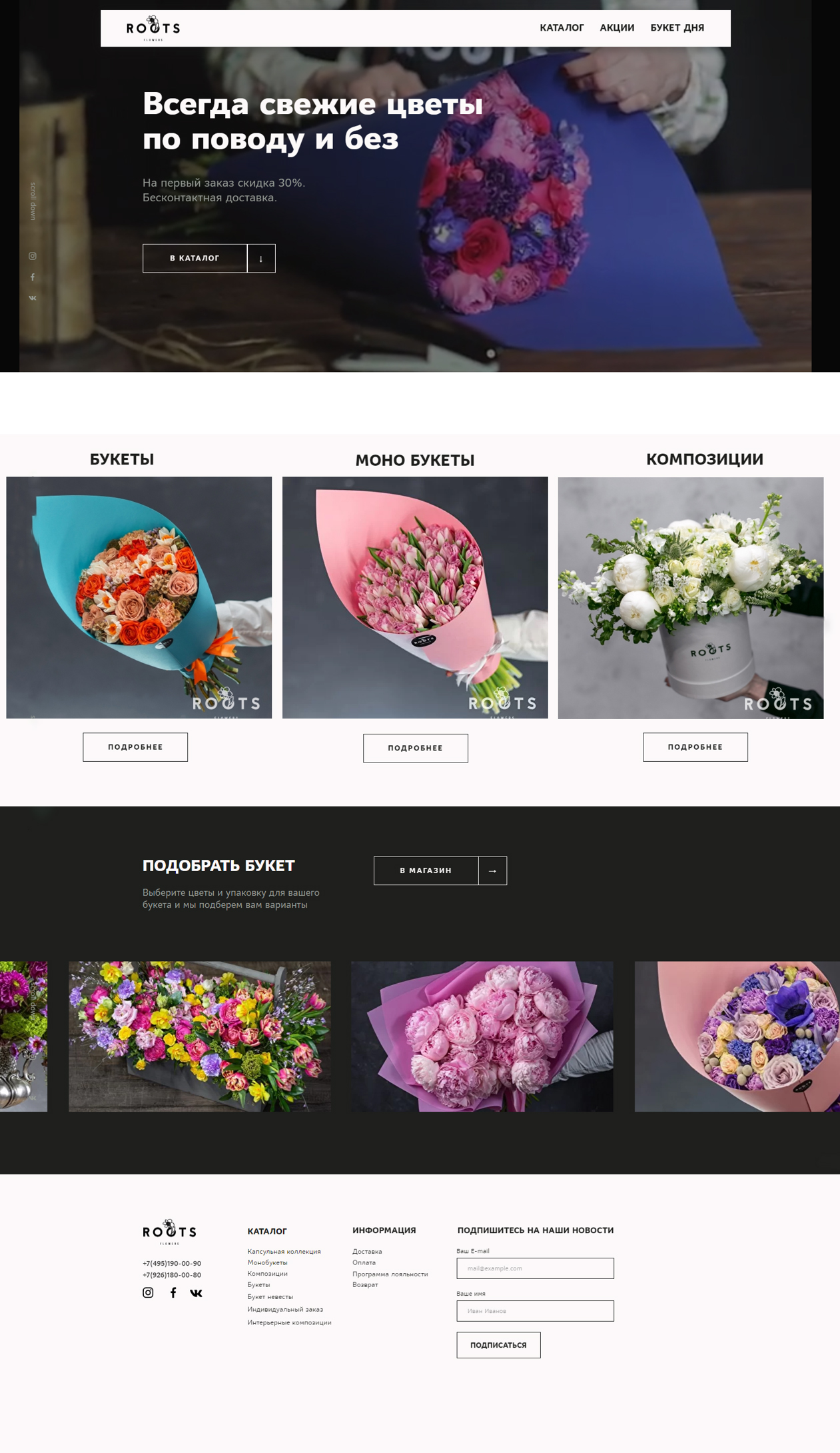Click the МОНО БУКЕТЫ section heading
The image size is (840, 1453).
pyautogui.click(x=415, y=461)
